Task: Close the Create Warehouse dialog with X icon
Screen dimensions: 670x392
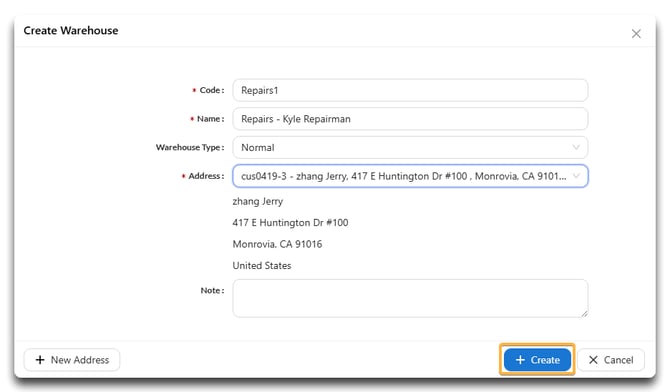Action: pos(636,34)
